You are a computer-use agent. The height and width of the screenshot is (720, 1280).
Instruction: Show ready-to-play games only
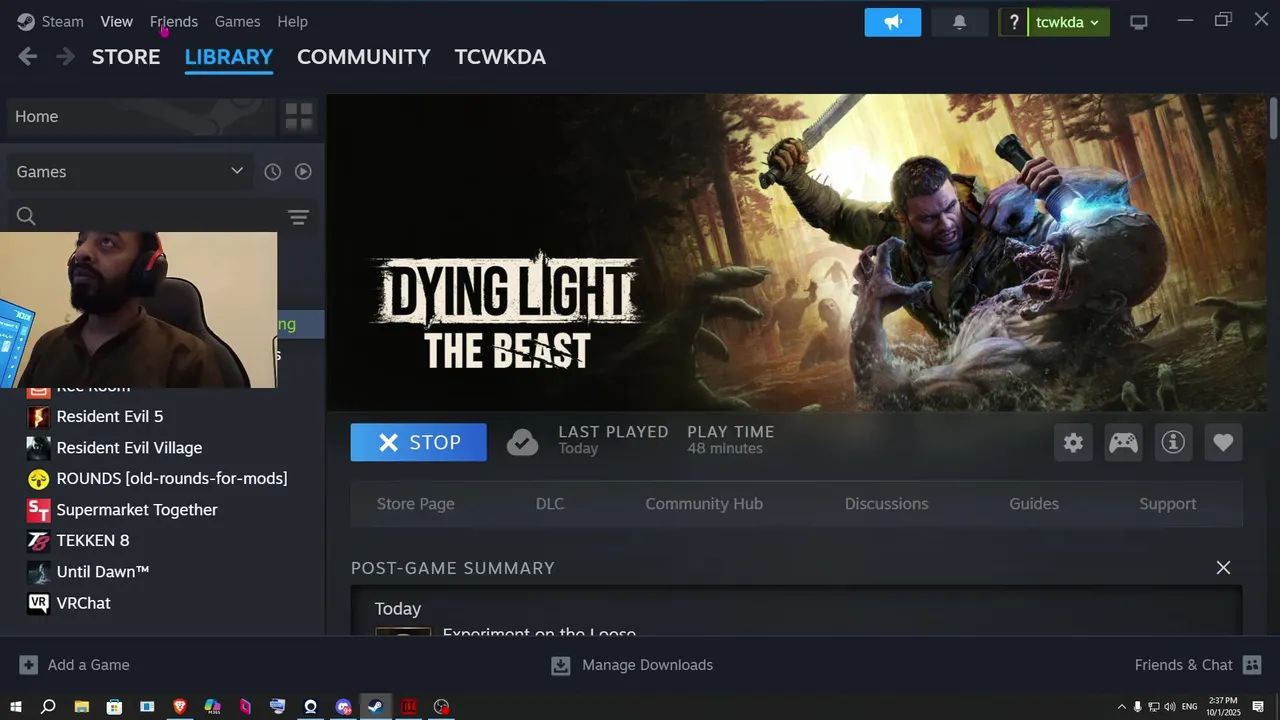[x=303, y=172]
